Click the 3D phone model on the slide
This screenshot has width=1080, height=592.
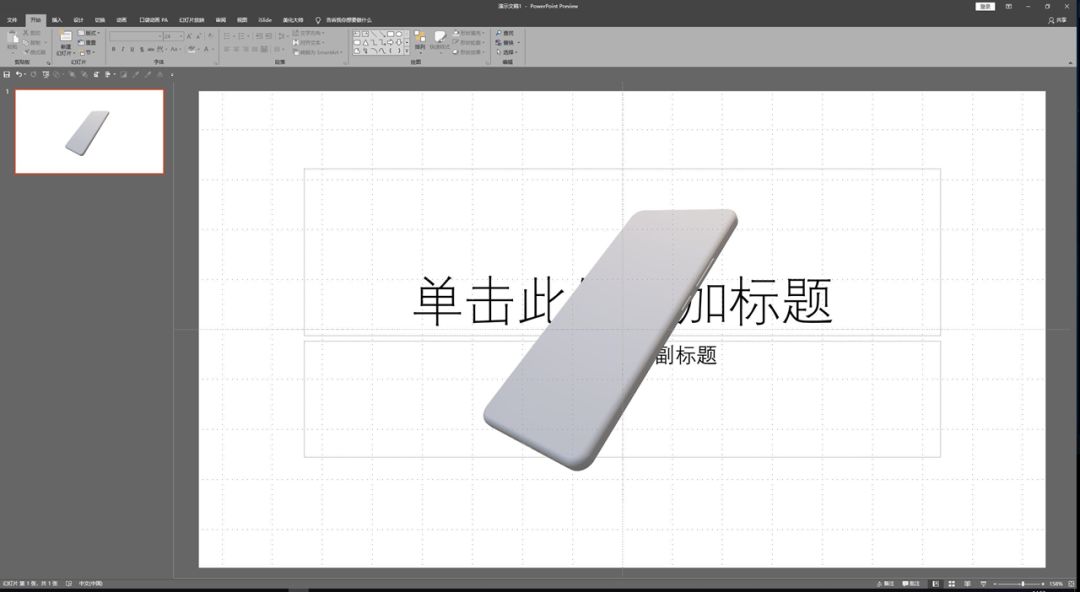click(x=611, y=339)
